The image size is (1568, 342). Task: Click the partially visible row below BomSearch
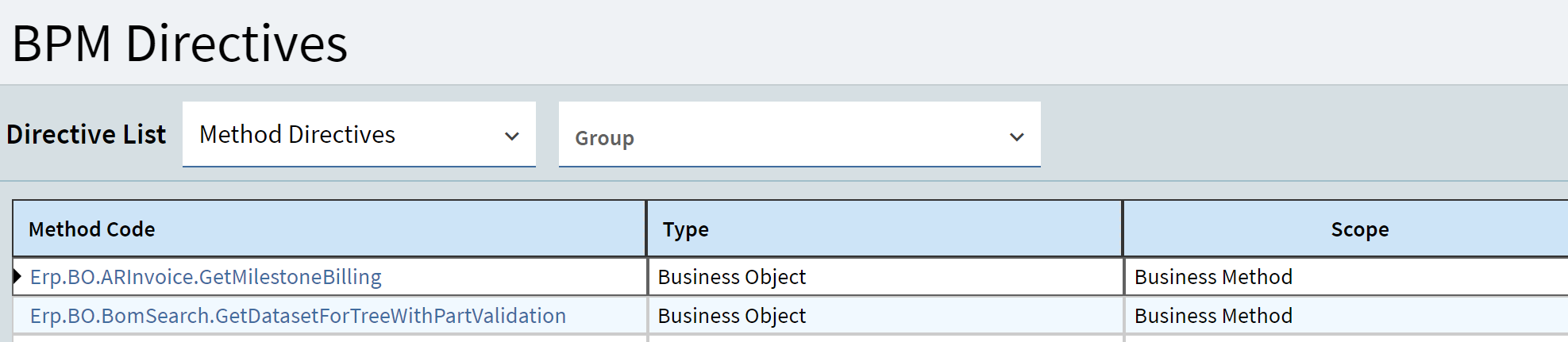(x=790, y=339)
